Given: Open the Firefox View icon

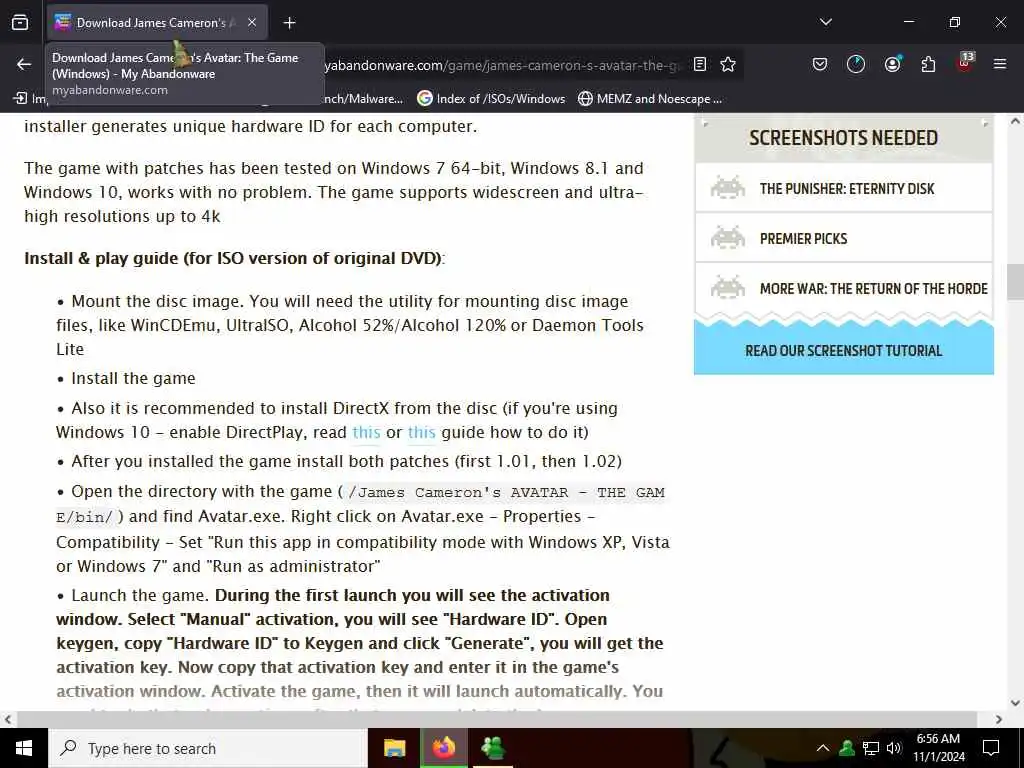Looking at the screenshot, I should 20,23.
